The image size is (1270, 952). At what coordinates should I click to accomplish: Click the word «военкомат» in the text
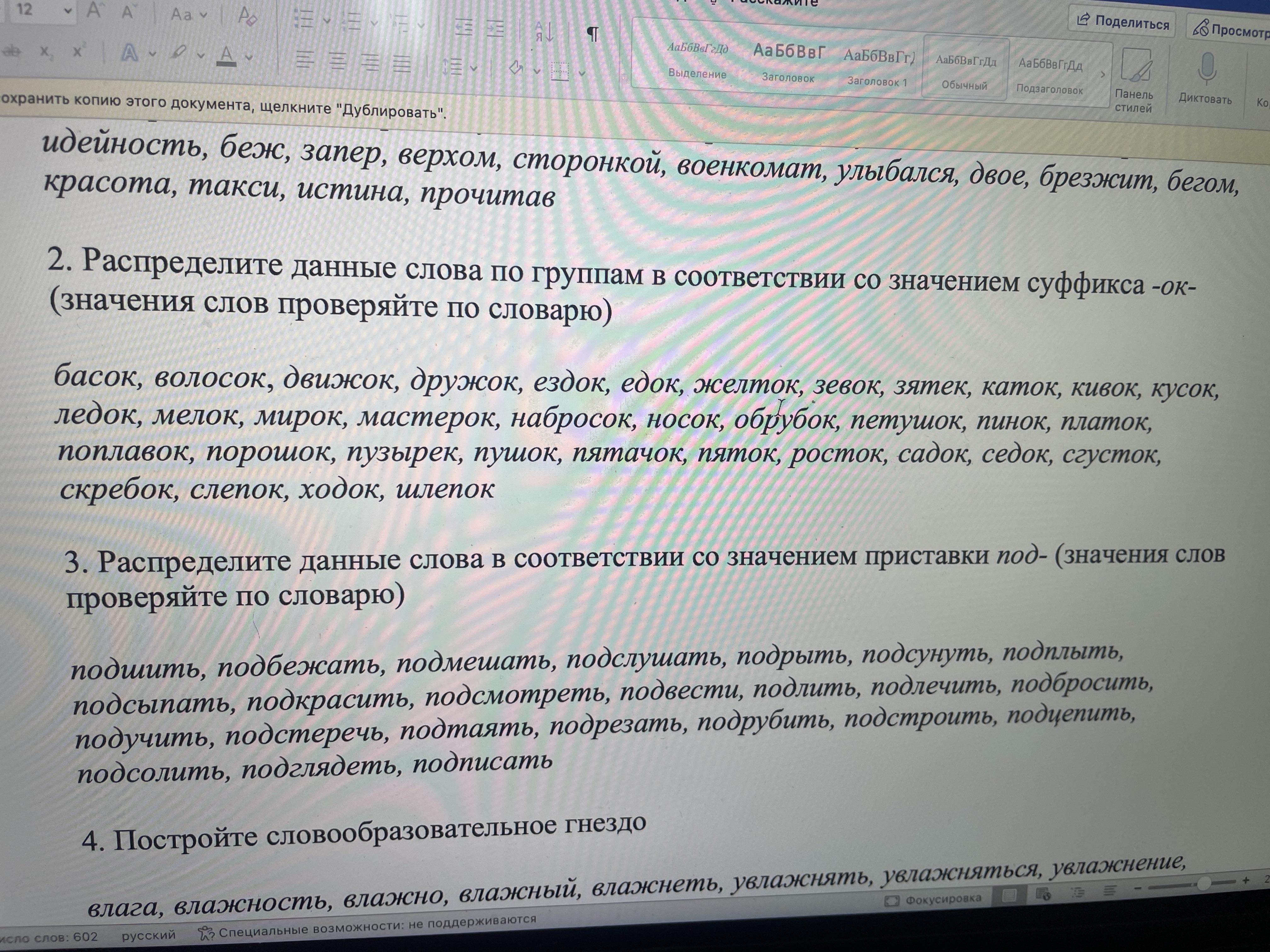point(750,167)
